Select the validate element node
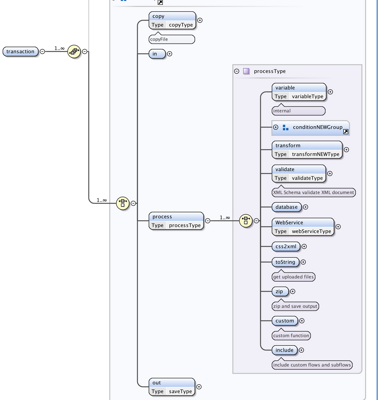Viewport: 389px width, 400px height. coord(299,174)
